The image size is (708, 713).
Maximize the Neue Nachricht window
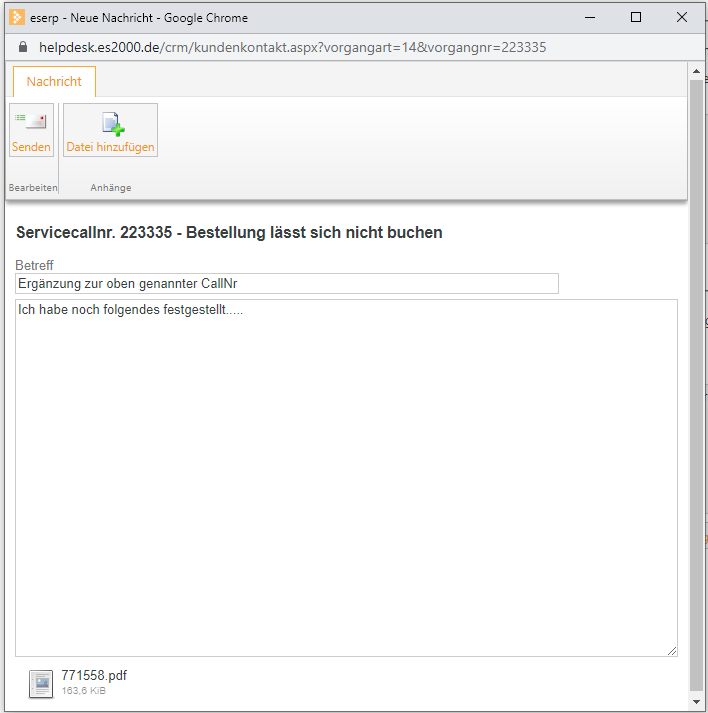[x=636, y=17]
